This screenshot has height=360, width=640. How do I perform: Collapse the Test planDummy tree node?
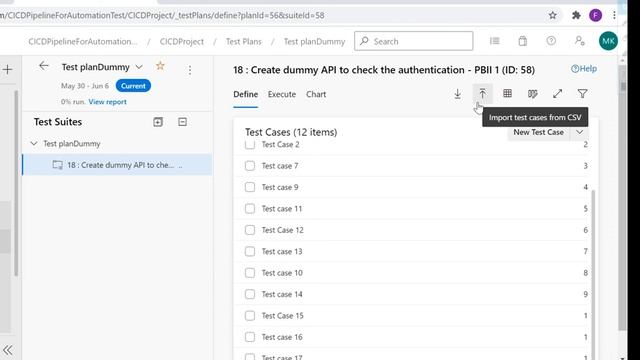click(x=34, y=143)
